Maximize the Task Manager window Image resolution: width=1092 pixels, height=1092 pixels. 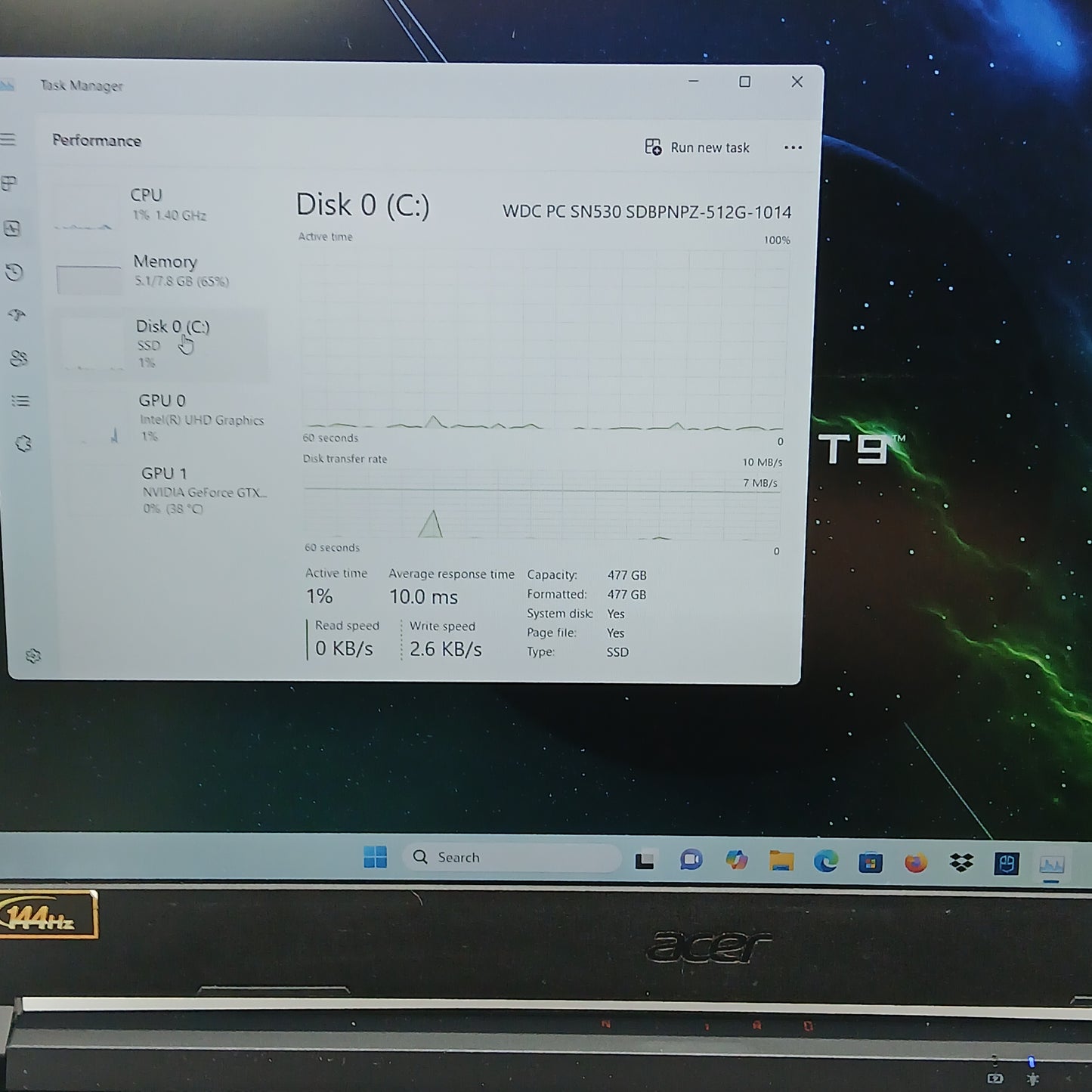pyautogui.click(x=744, y=82)
